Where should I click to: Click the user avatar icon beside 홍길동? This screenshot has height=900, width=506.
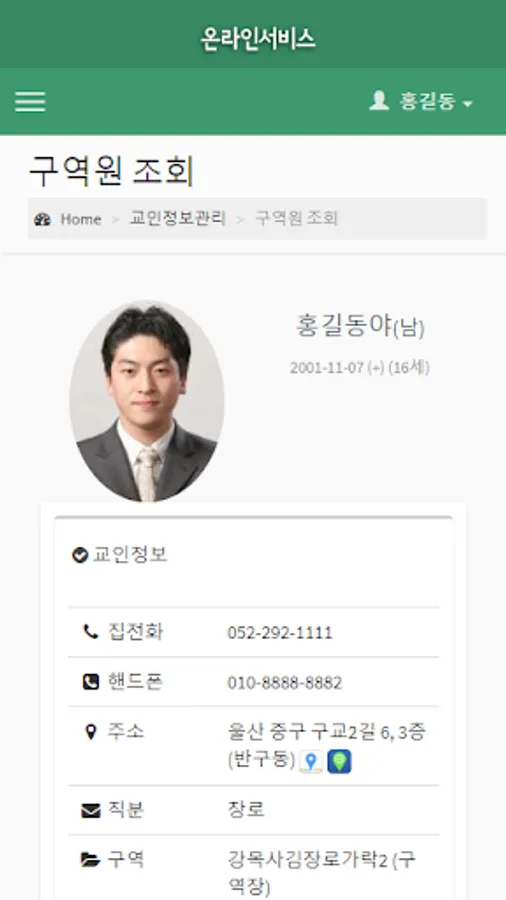tap(379, 101)
